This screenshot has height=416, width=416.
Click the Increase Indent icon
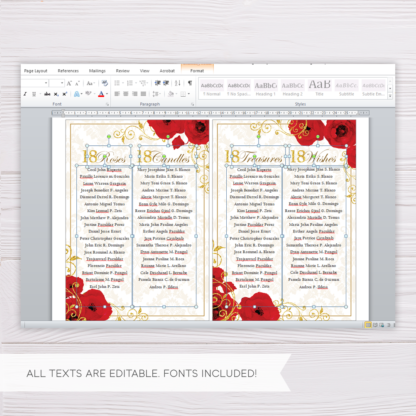point(166,83)
